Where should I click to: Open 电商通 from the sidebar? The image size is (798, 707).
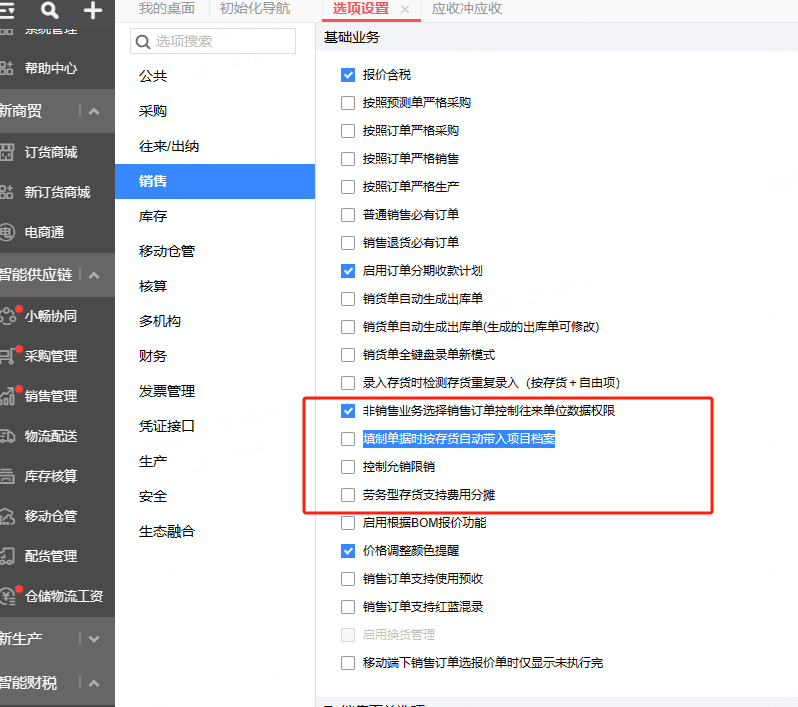pyautogui.click(x=44, y=232)
